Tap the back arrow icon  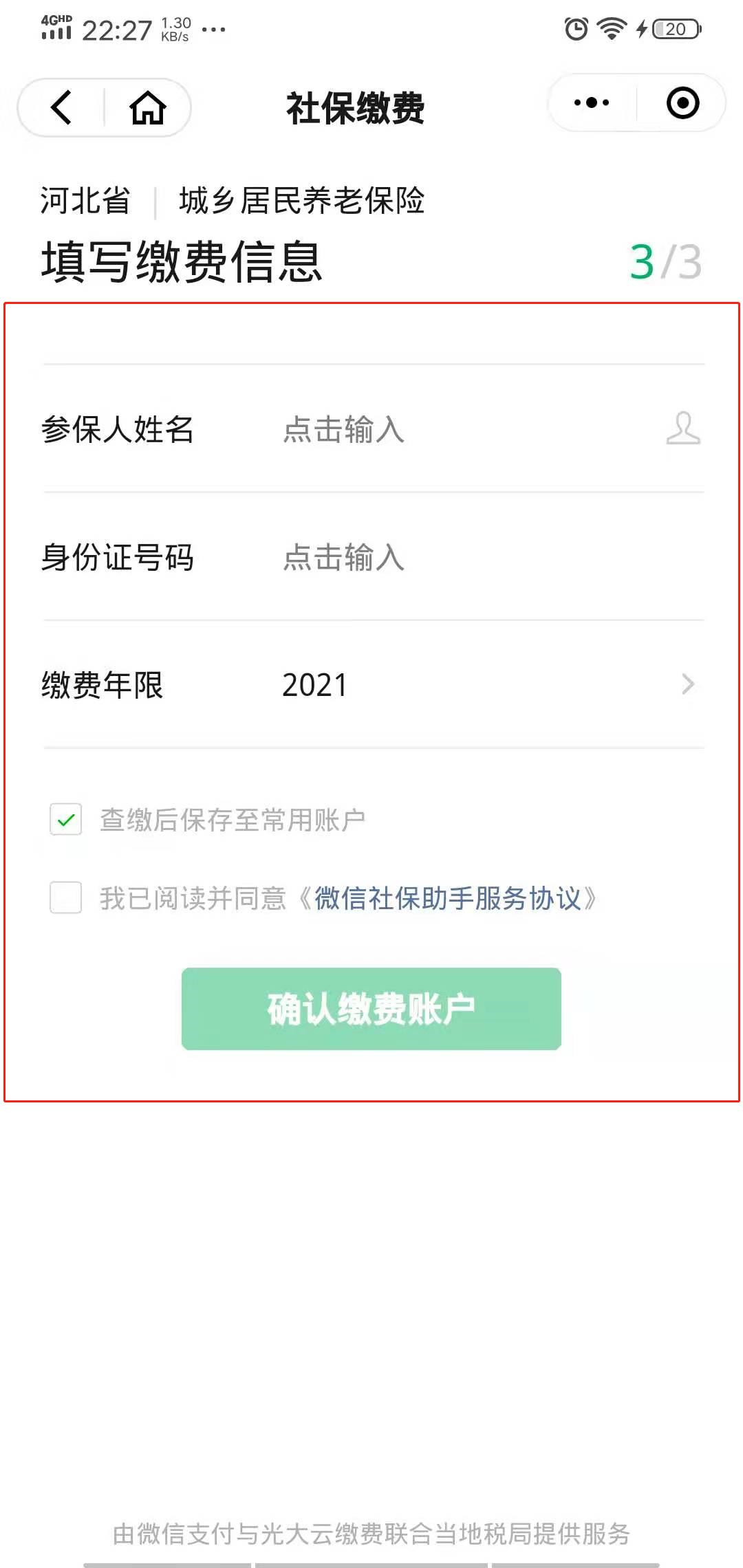tap(61, 107)
